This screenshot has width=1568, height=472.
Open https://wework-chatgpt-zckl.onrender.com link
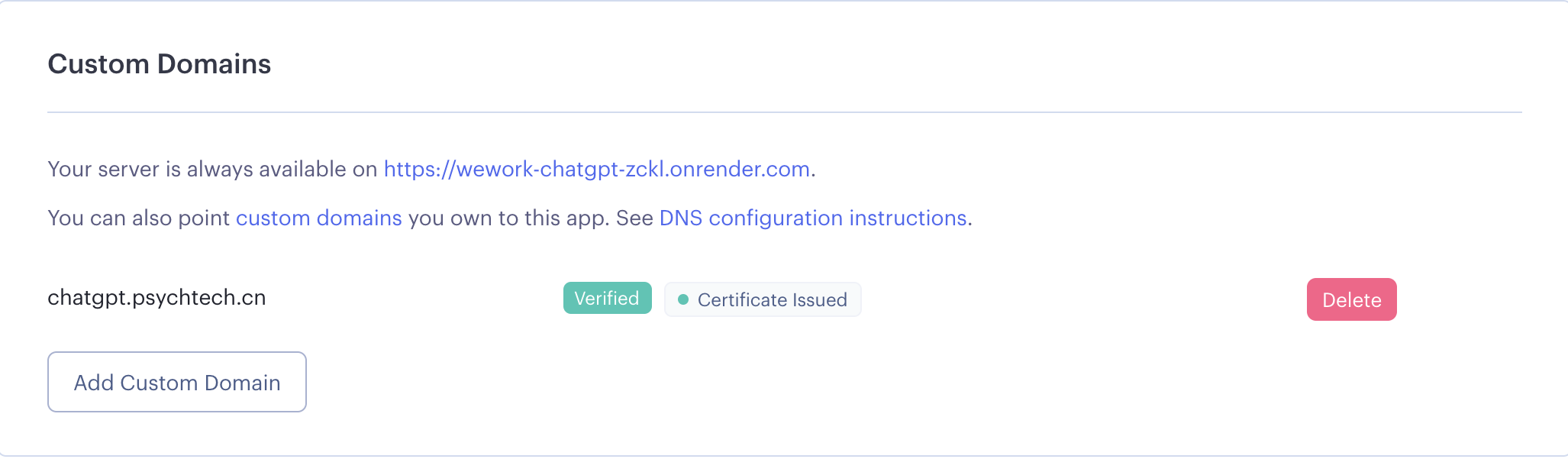pyautogui.click(x=598, y=170)
